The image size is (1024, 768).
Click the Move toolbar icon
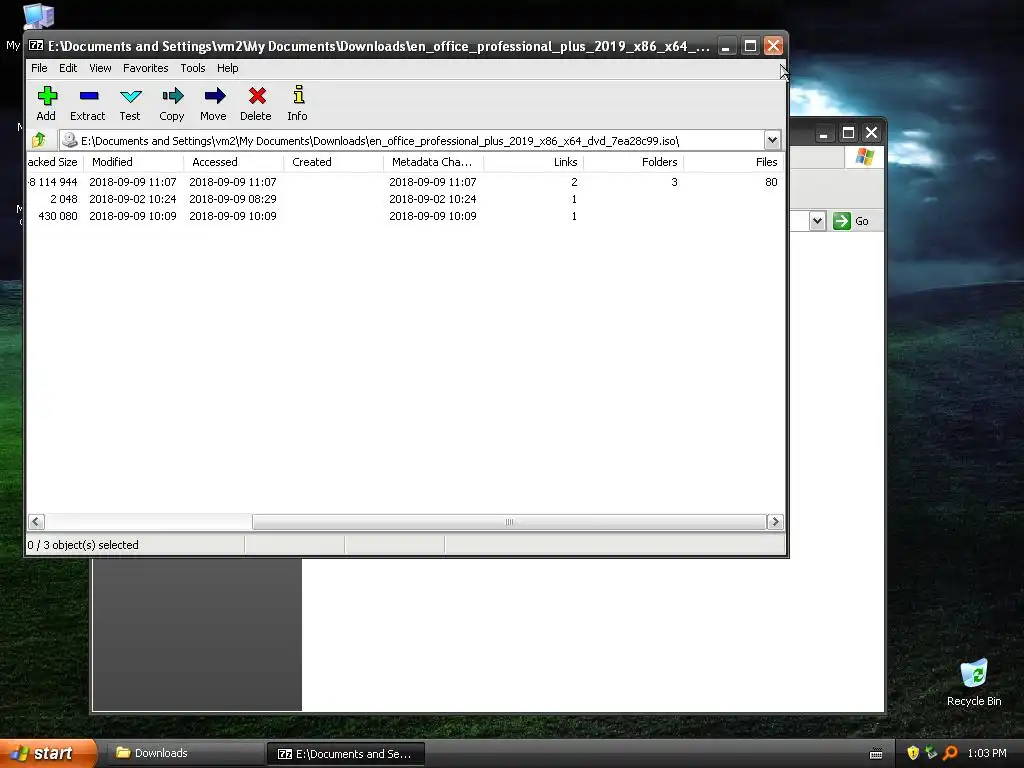pyautogui.click(x=214, y=96)
